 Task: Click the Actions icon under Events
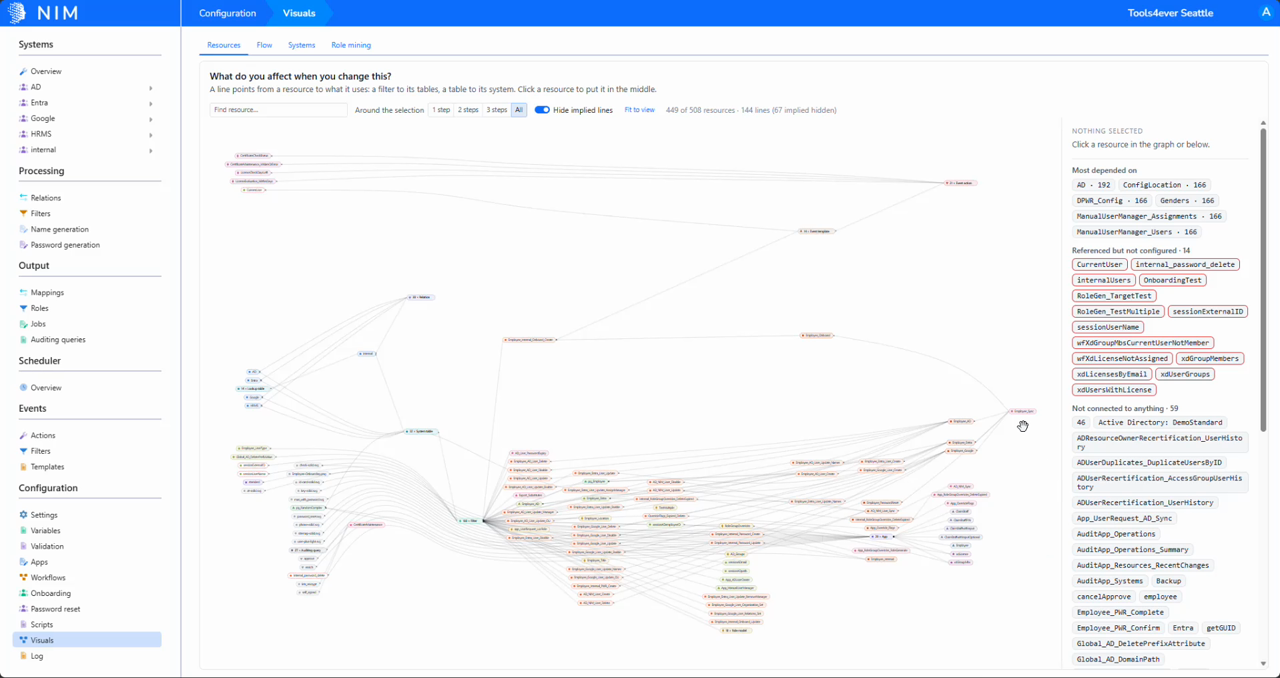tap(23, 435)
